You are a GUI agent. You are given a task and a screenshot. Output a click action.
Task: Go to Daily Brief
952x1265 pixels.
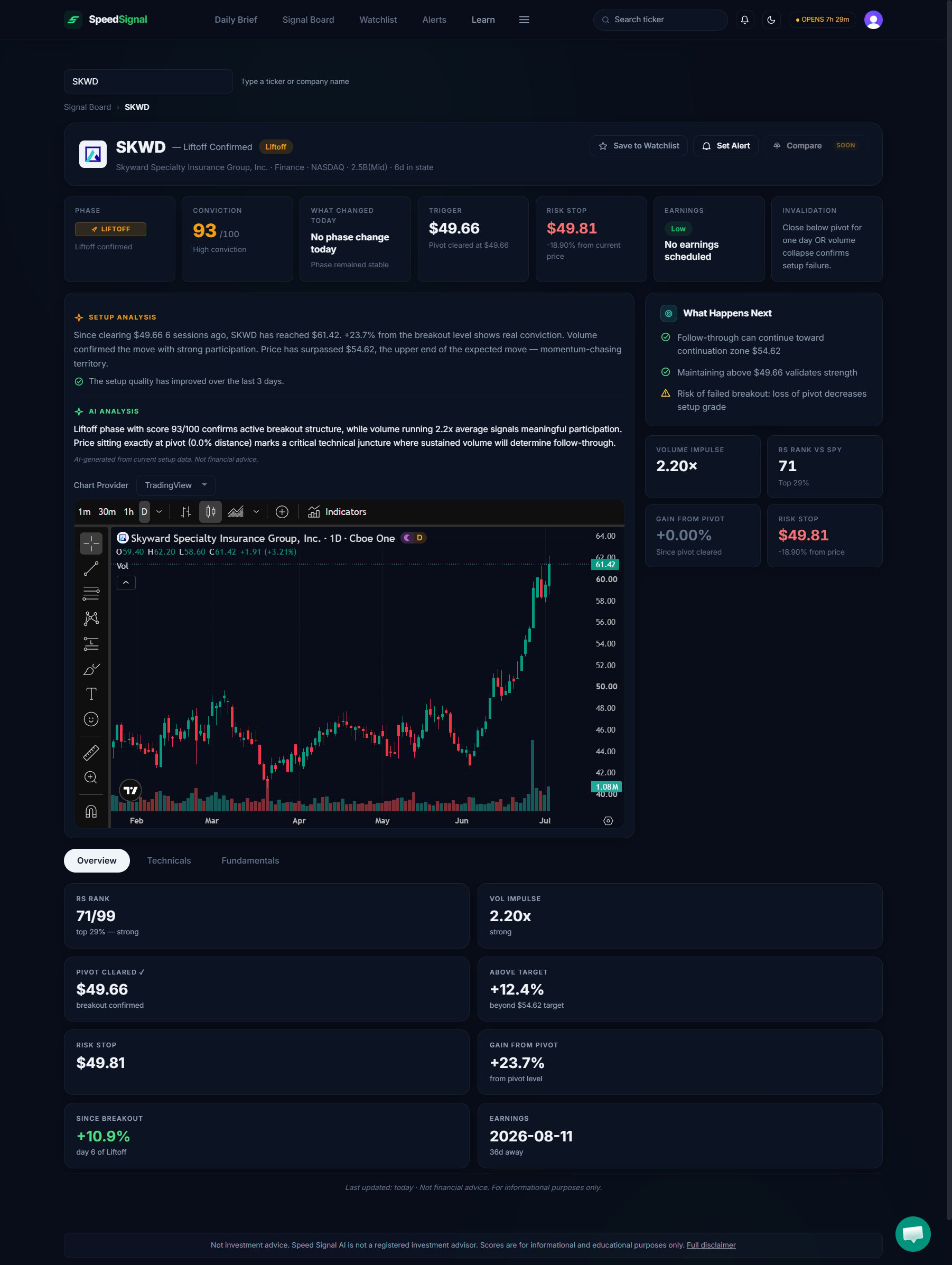tap(236, 20)
